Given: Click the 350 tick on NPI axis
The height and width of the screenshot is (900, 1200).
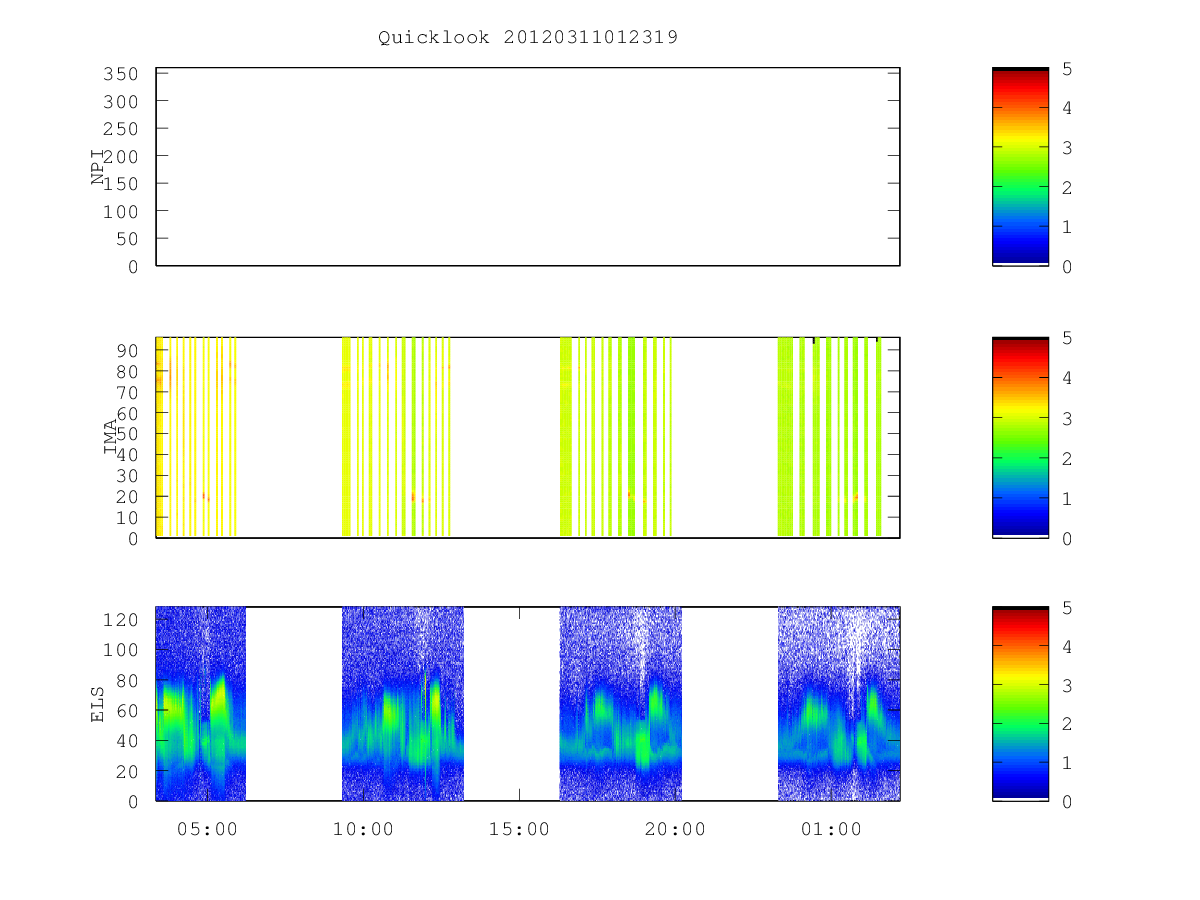Looking at the screenshot, I should pos(121,74).
